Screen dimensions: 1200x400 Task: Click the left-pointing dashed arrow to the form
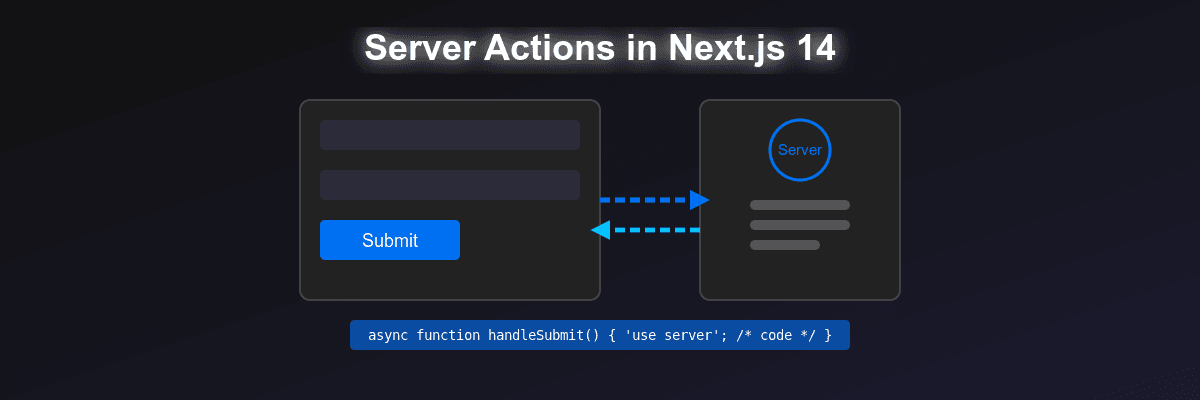(x=645, y=230)
